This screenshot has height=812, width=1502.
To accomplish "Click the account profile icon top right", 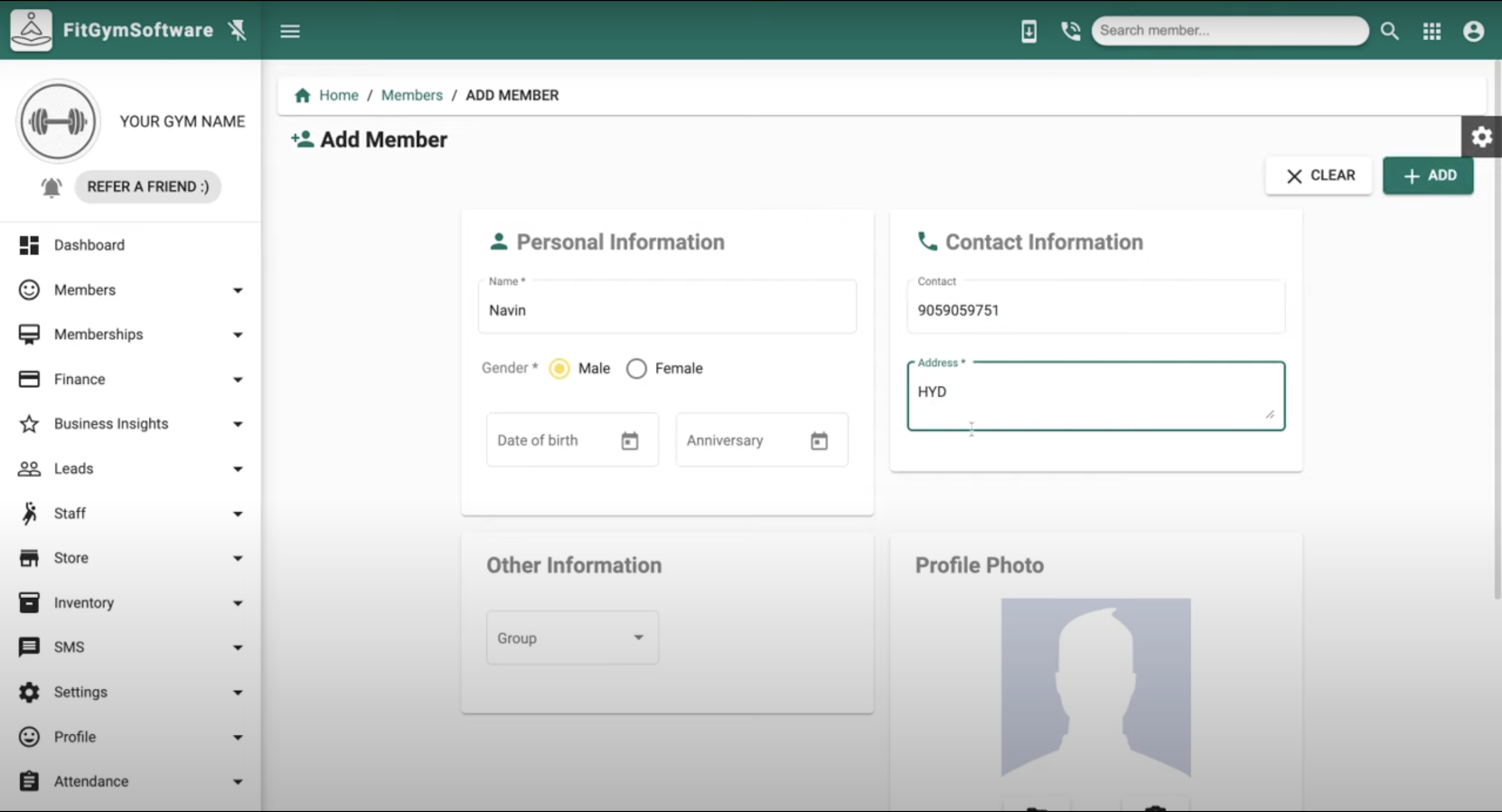I will coord(1473,31).
